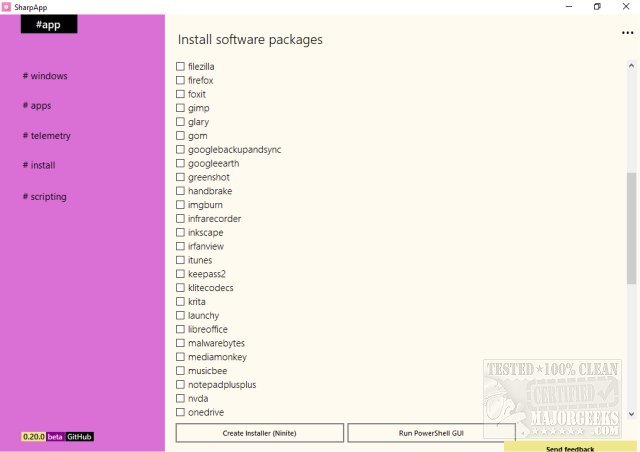Switch to # install section

39,165
